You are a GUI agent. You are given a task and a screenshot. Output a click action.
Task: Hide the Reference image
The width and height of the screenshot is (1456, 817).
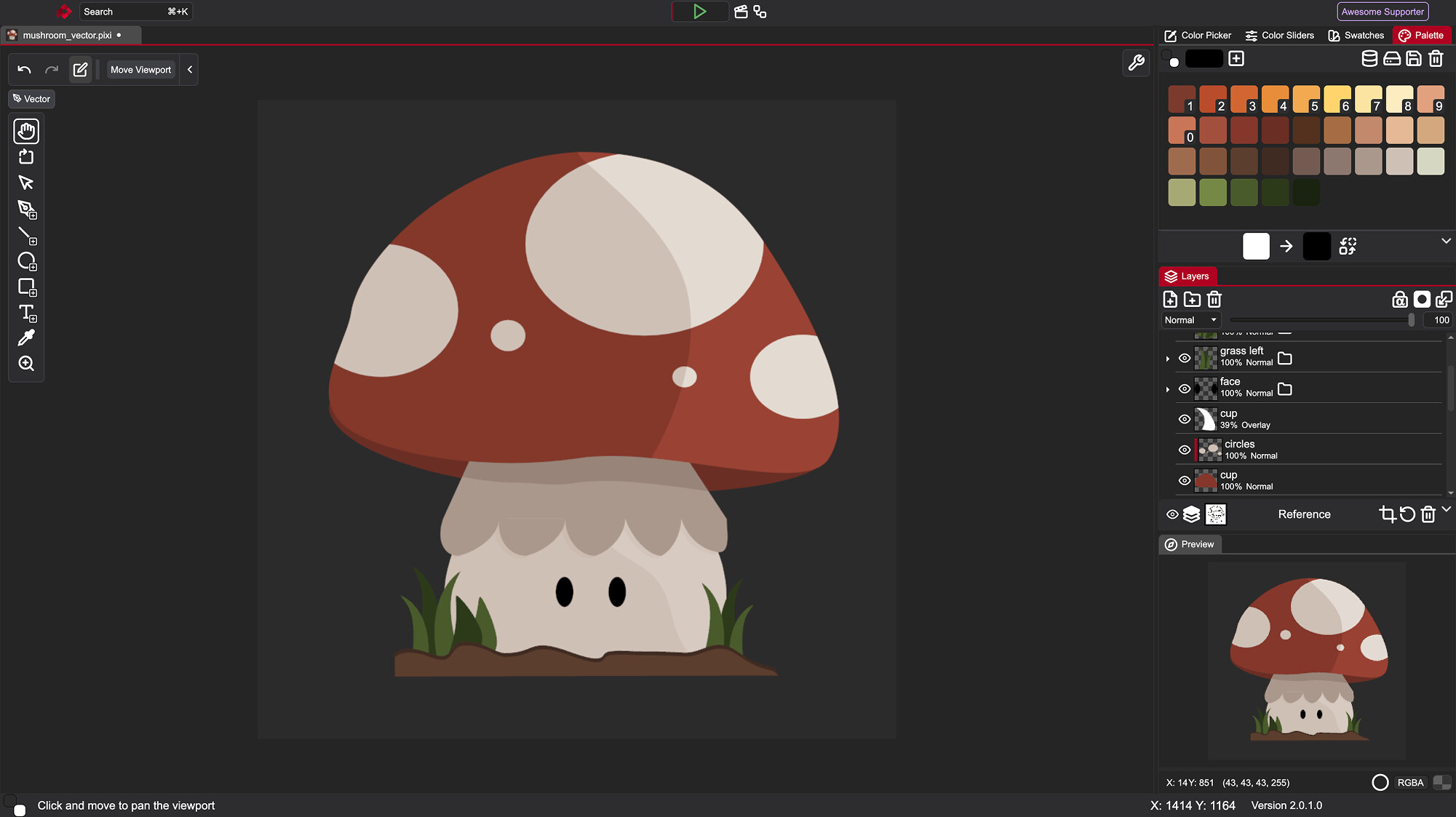(1172, 514)
